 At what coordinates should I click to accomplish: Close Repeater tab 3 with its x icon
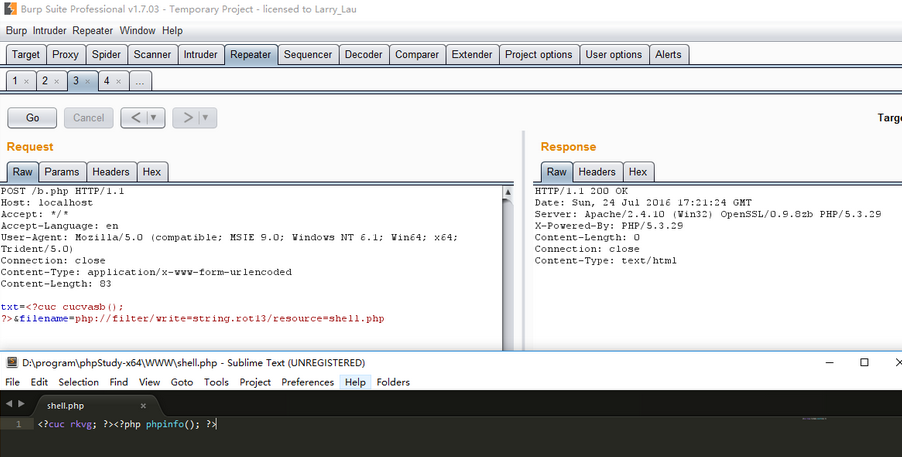pyautogui.click(x=87, y=82)
